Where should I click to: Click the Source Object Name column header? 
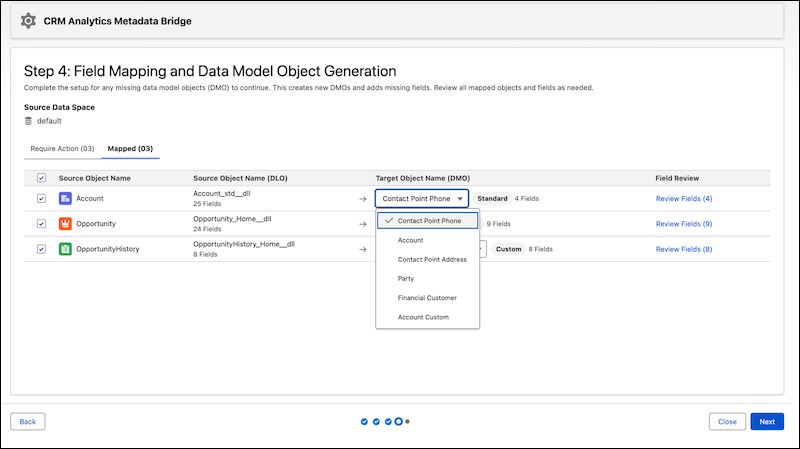click(x=94, y=178)
